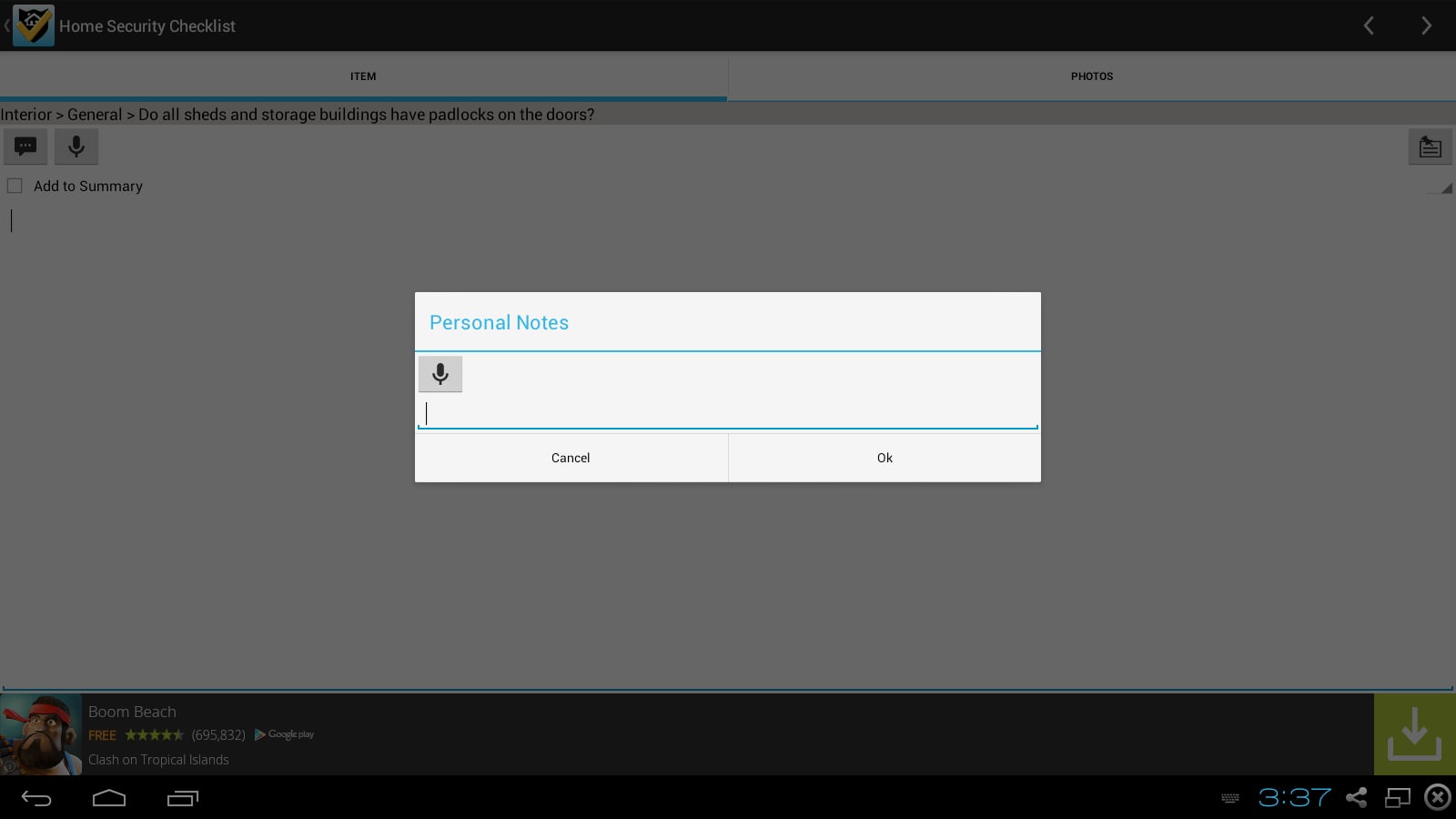Screen dimensions: 1456x819
Task: Tick the Add to Summary checkbox
Action: pyautogui.click(x=15, y=186)
